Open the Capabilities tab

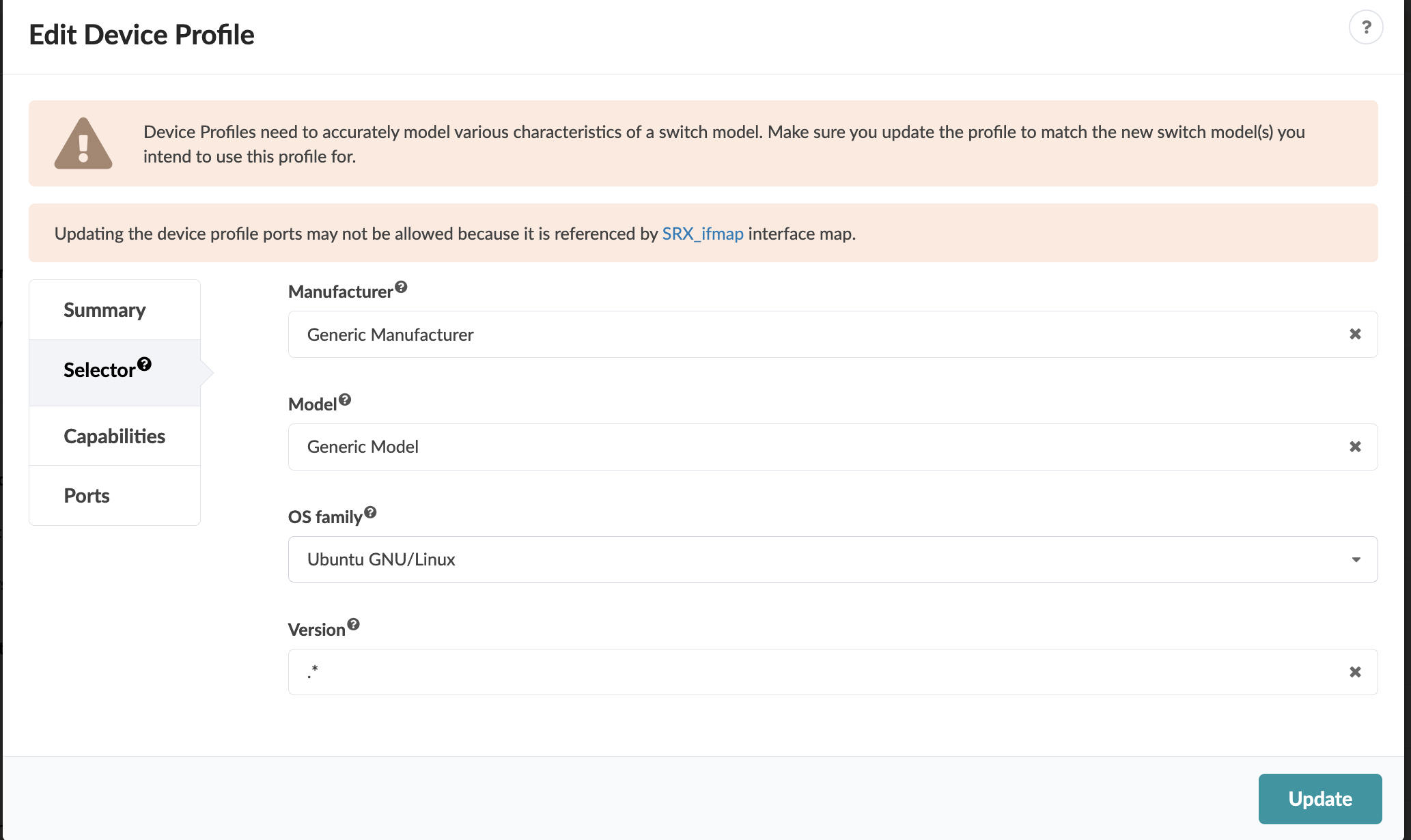[114, 436]
